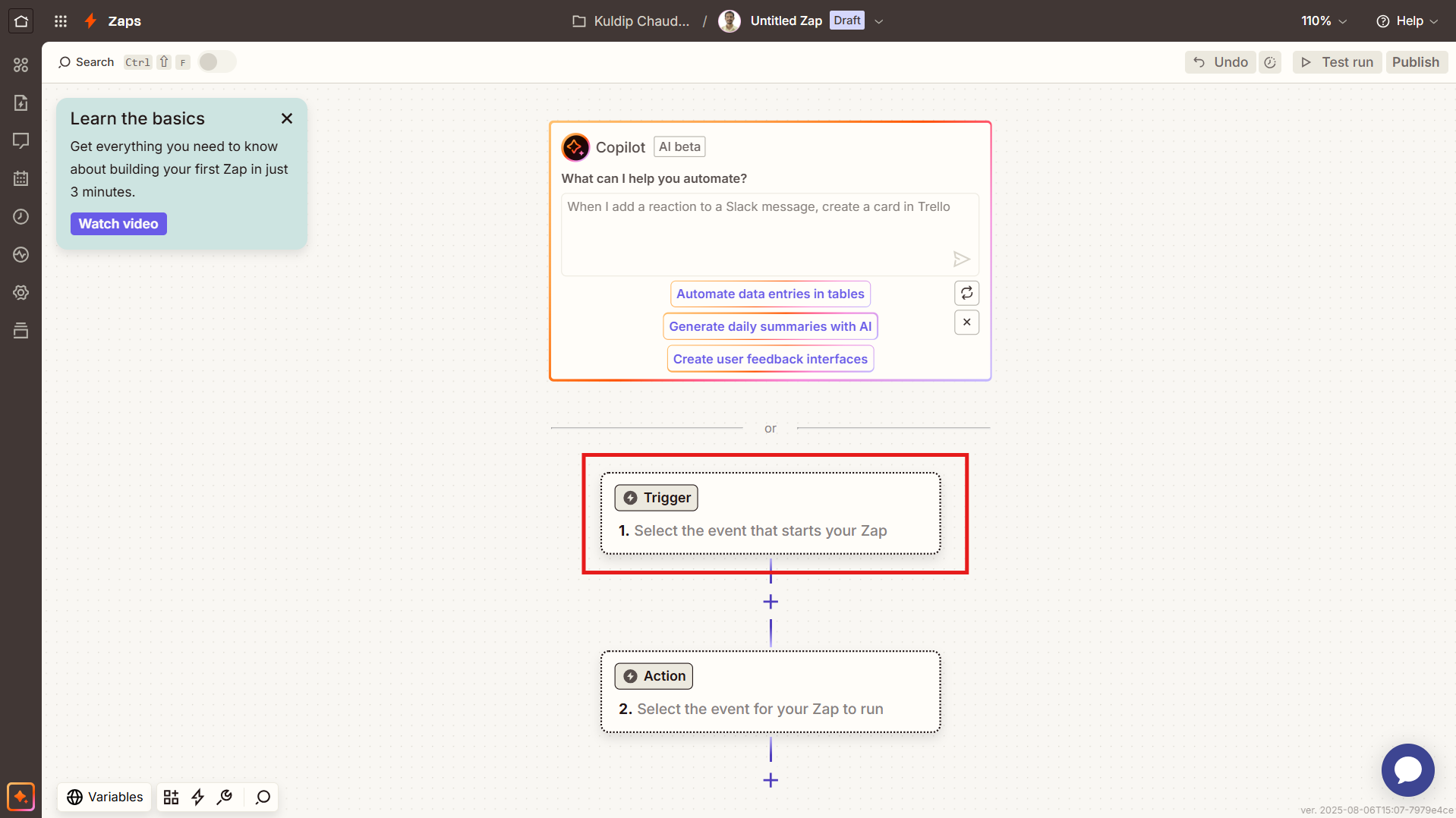Close the Learn the basics card
This screenshot has width=1456, height=818.
pos(287,118)
